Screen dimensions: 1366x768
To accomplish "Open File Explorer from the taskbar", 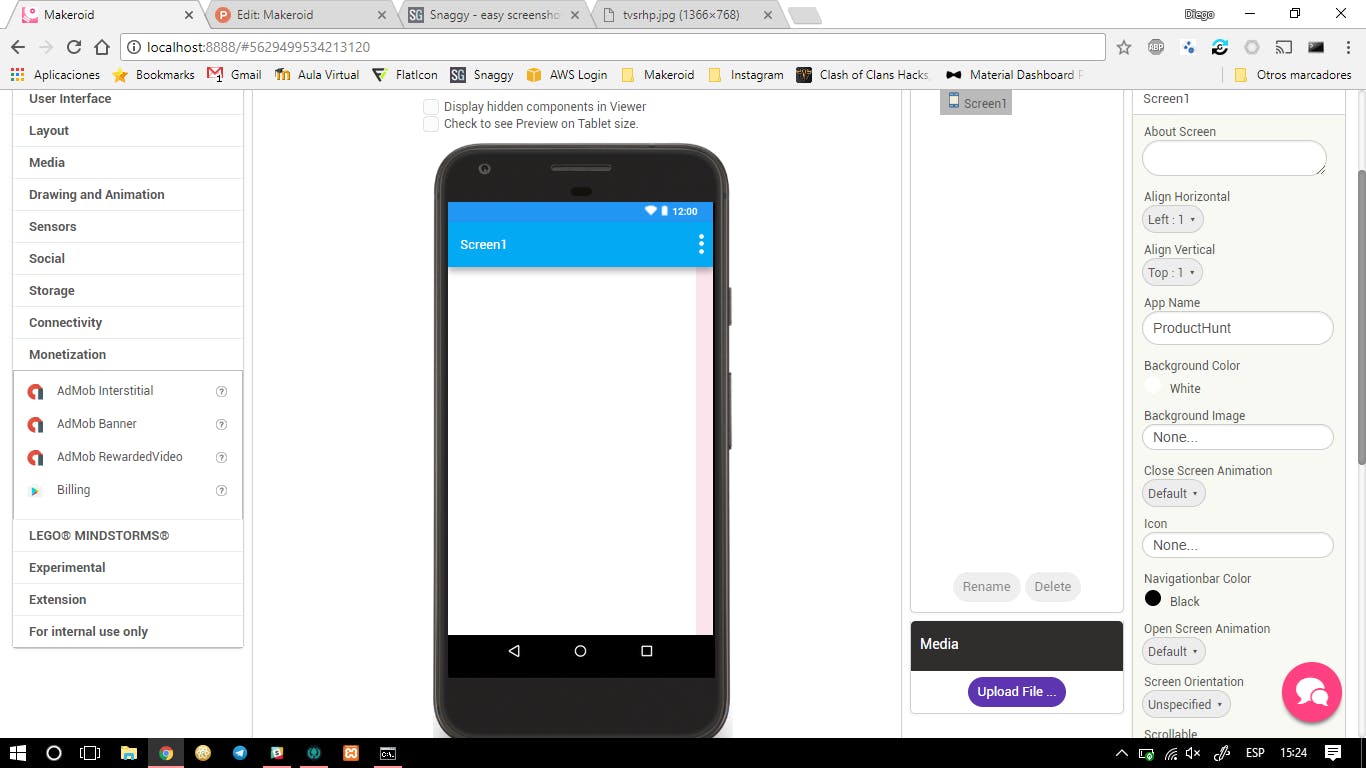I will pyautogui.click(x=128, y=753).
